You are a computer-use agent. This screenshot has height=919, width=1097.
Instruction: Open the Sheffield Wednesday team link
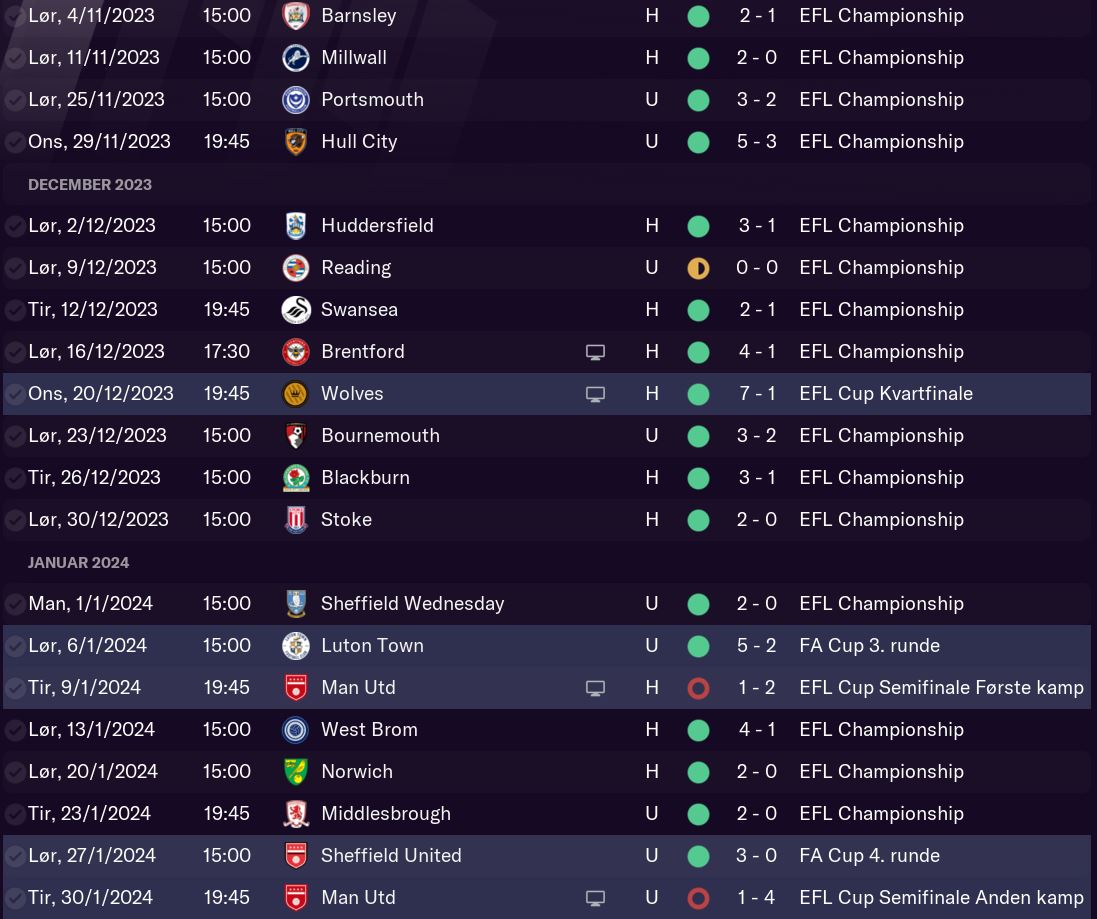click(x=412, y=604)
